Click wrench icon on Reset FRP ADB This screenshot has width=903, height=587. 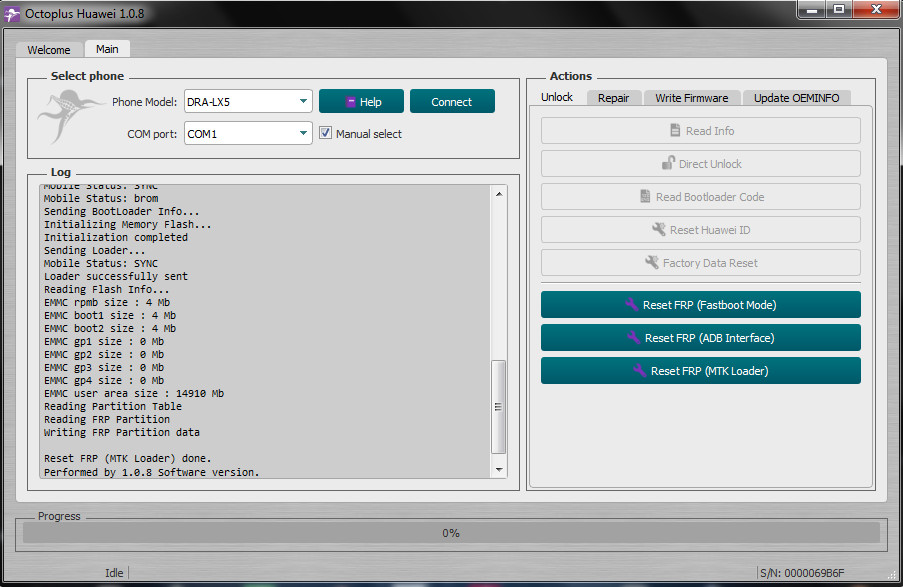pyautogui.click(x=633, y=338)
